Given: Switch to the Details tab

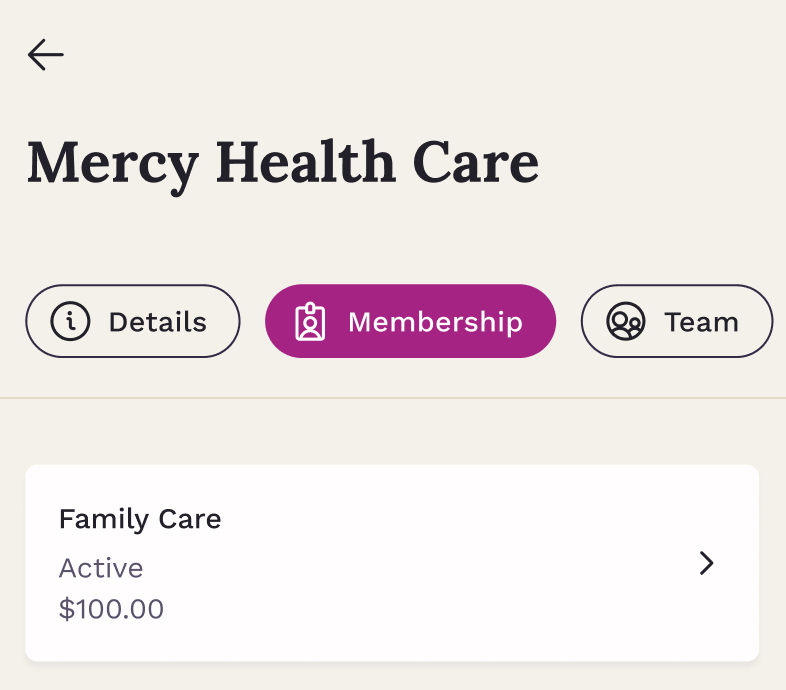Looking at the screenshot, I should [x=157, y=322].
